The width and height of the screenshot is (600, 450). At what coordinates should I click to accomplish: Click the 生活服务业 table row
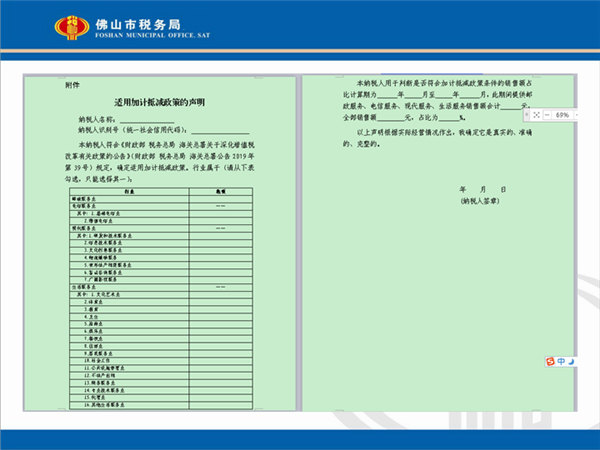pos(161,287)
